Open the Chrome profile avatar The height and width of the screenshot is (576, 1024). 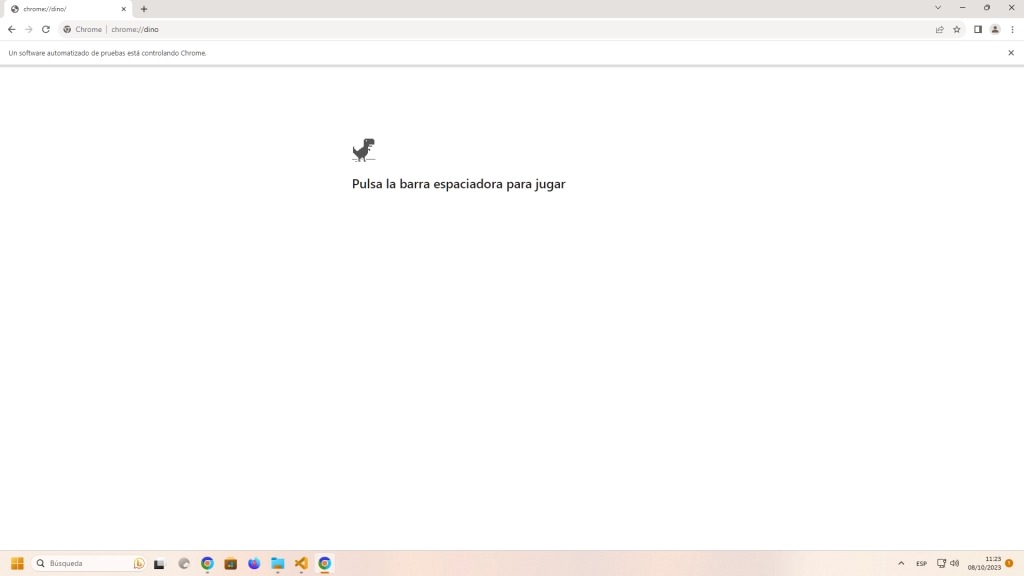point(995,29)
